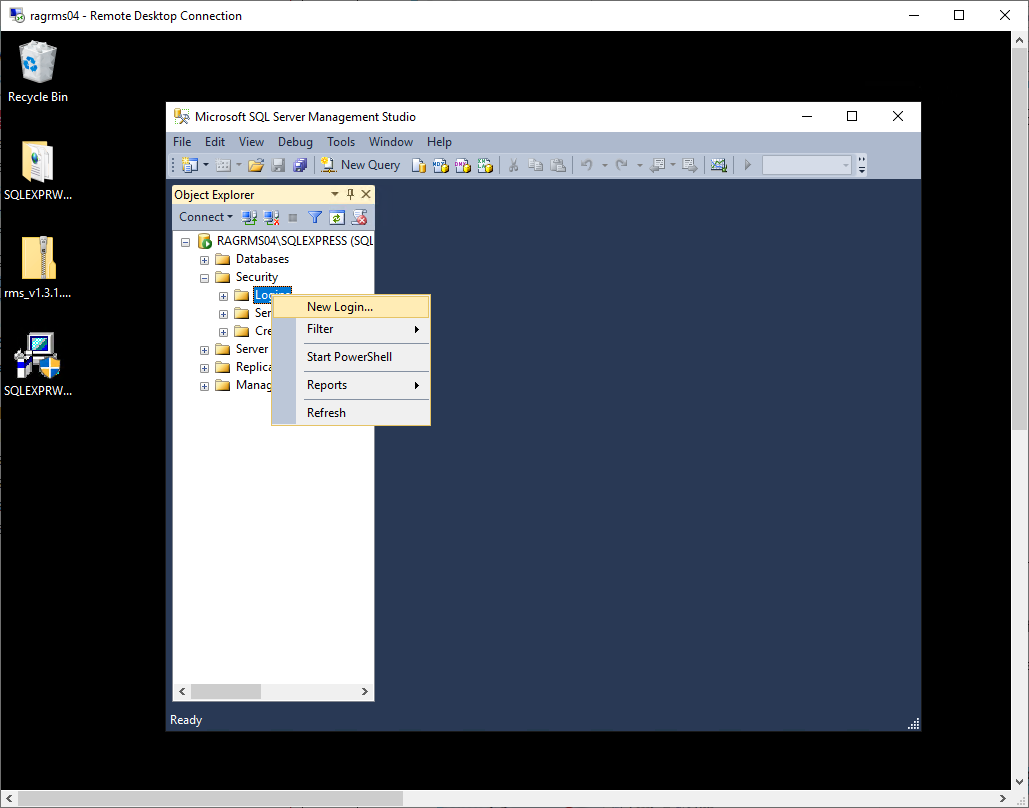Open the toolbar overflow options arrow
Viewport: 1029px width, 808px height.
(x=862, y=165)
